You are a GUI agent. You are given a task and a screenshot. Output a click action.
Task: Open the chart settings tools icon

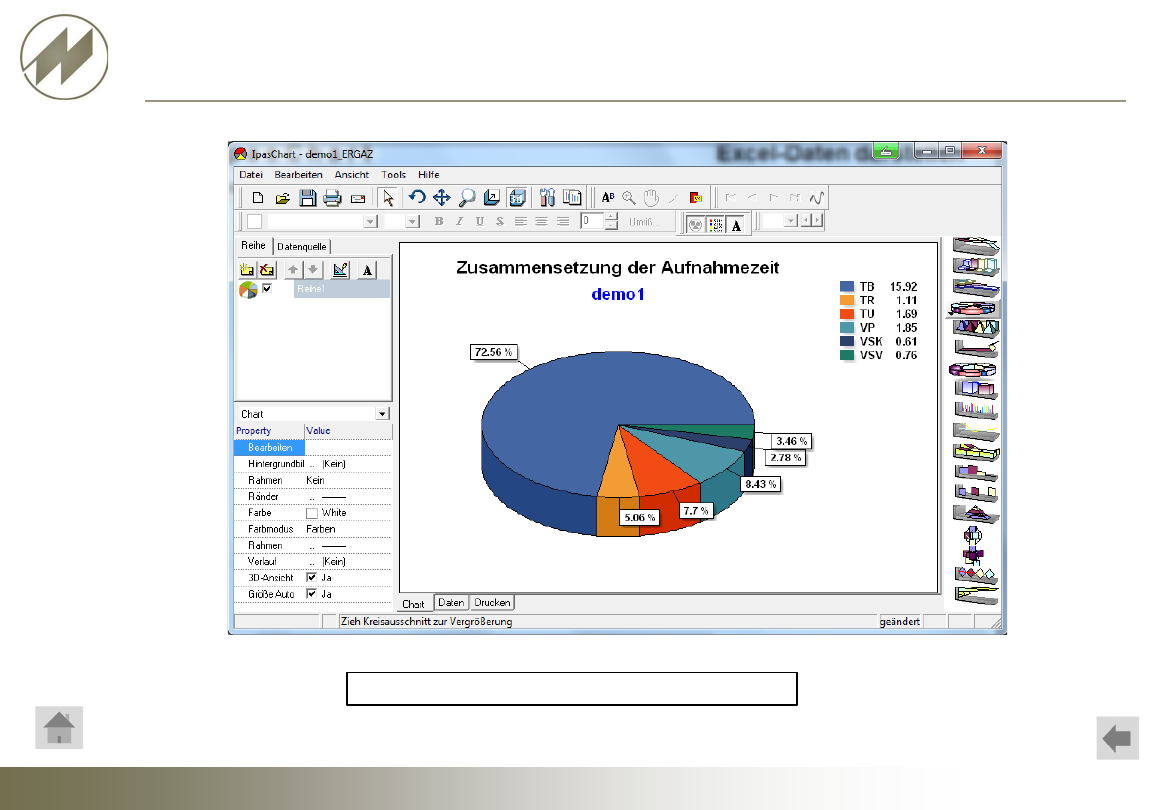547,198
